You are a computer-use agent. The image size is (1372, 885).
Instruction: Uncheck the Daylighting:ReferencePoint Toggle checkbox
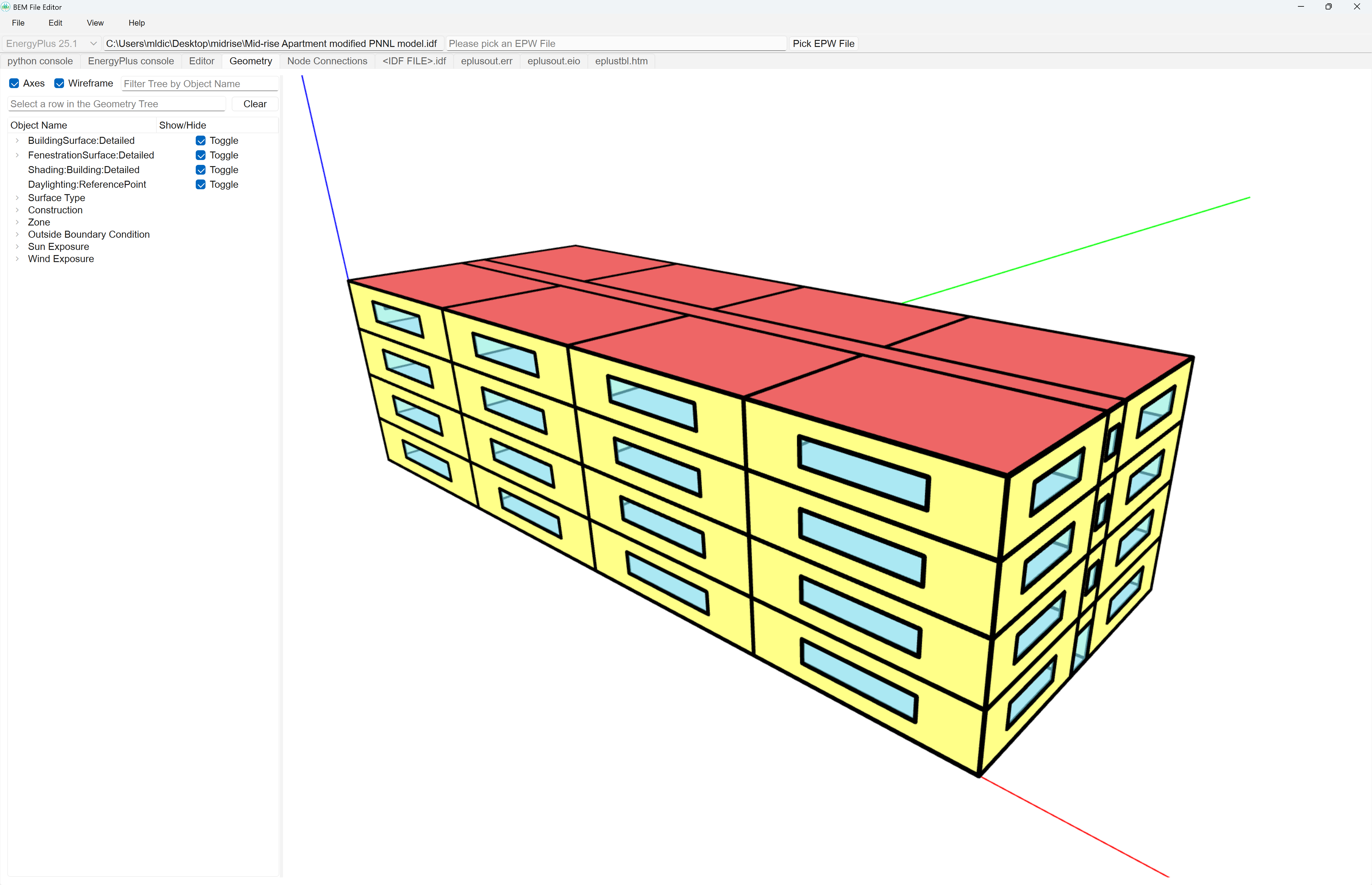coord(201,184)
